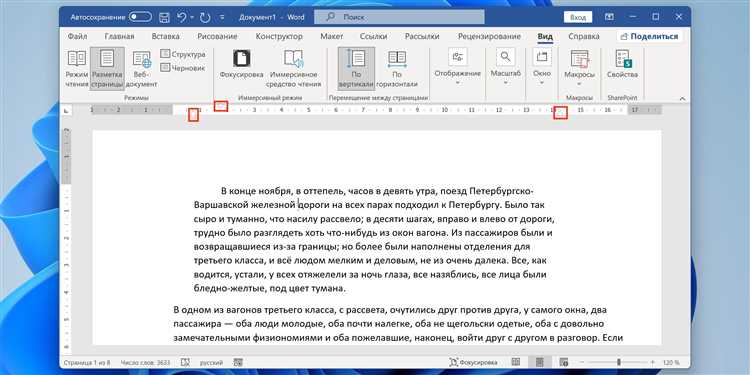Click the Поиск search box
This screenshot has height=375, width=750.
point(399,17)
